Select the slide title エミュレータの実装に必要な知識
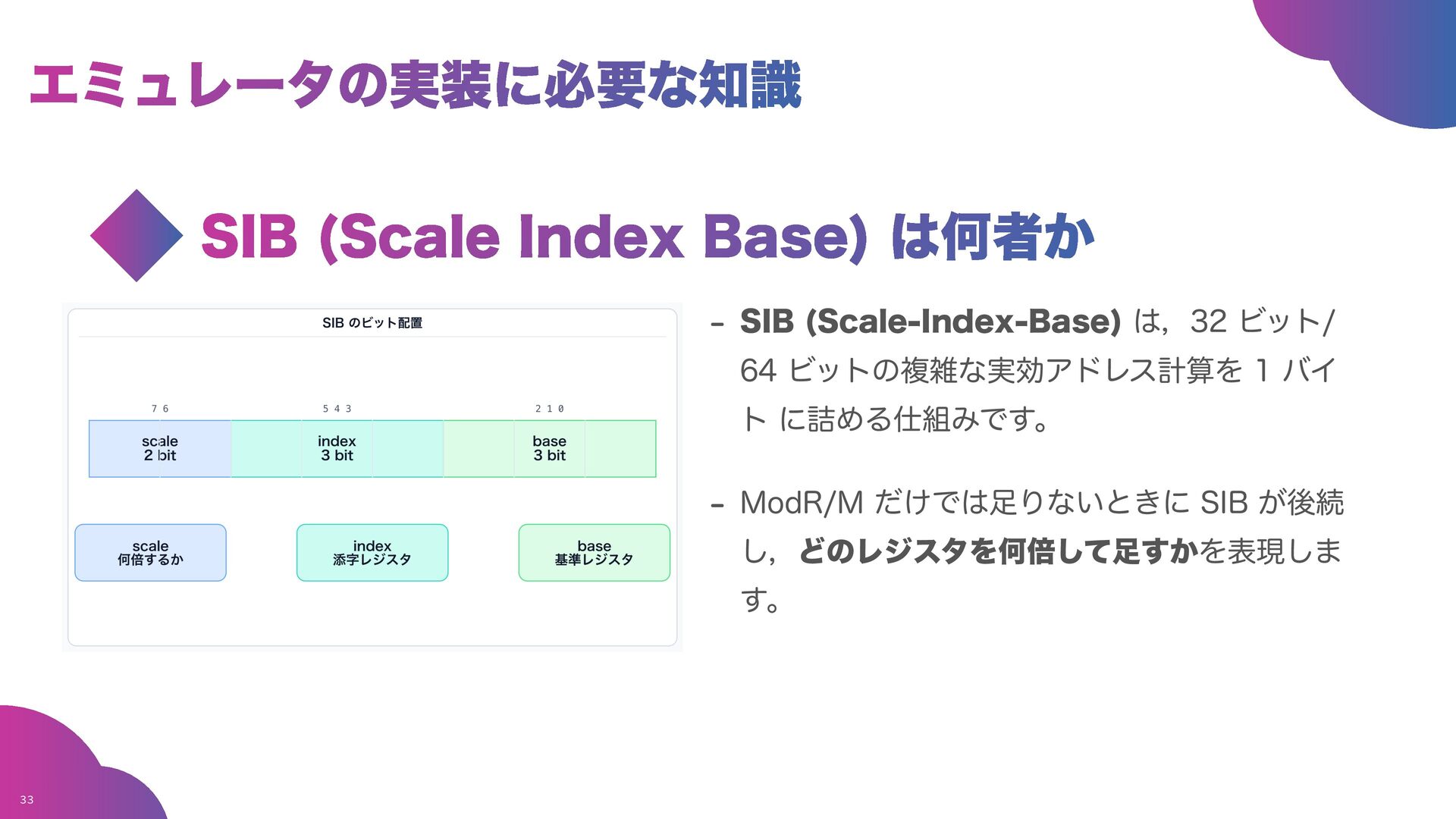Viewport: 1456px width, 819px height. pos(416,85)
